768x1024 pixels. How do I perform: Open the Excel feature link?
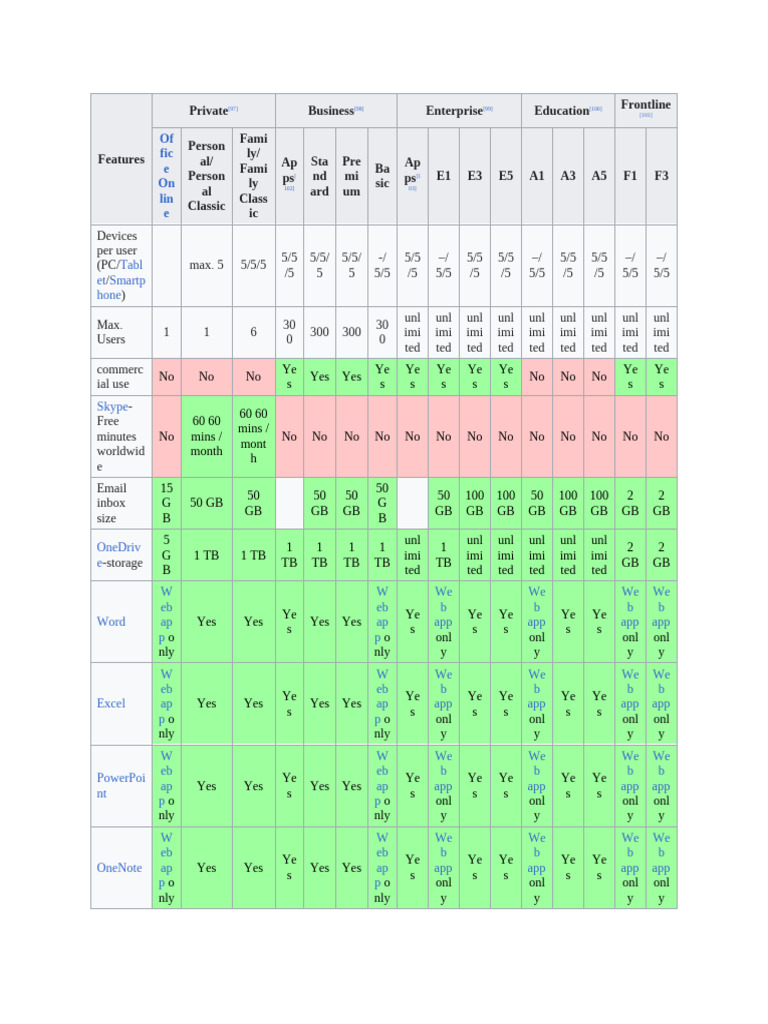[x=111, y=703]
